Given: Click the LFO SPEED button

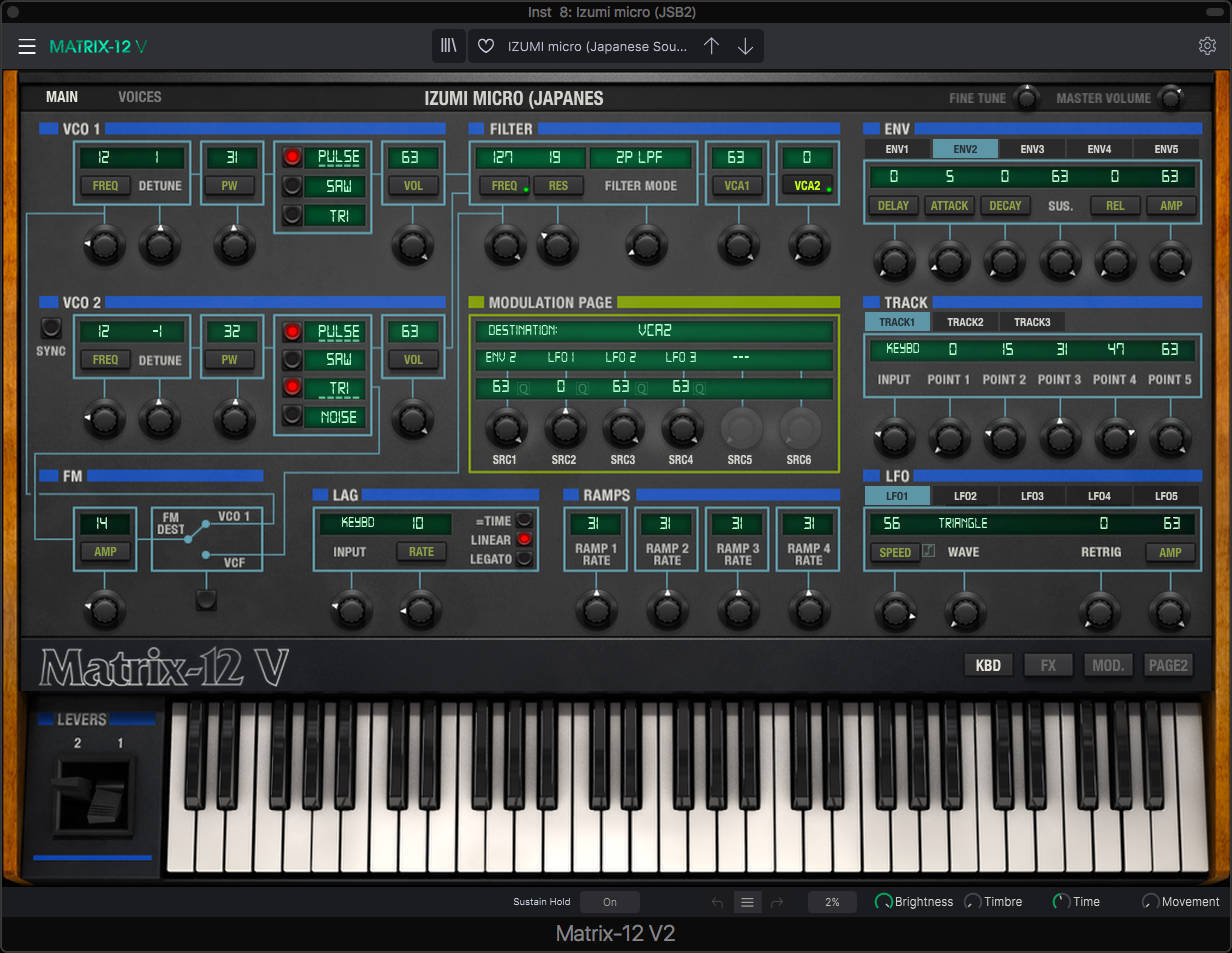Looking at the screenshot, I should click(895, 552).
